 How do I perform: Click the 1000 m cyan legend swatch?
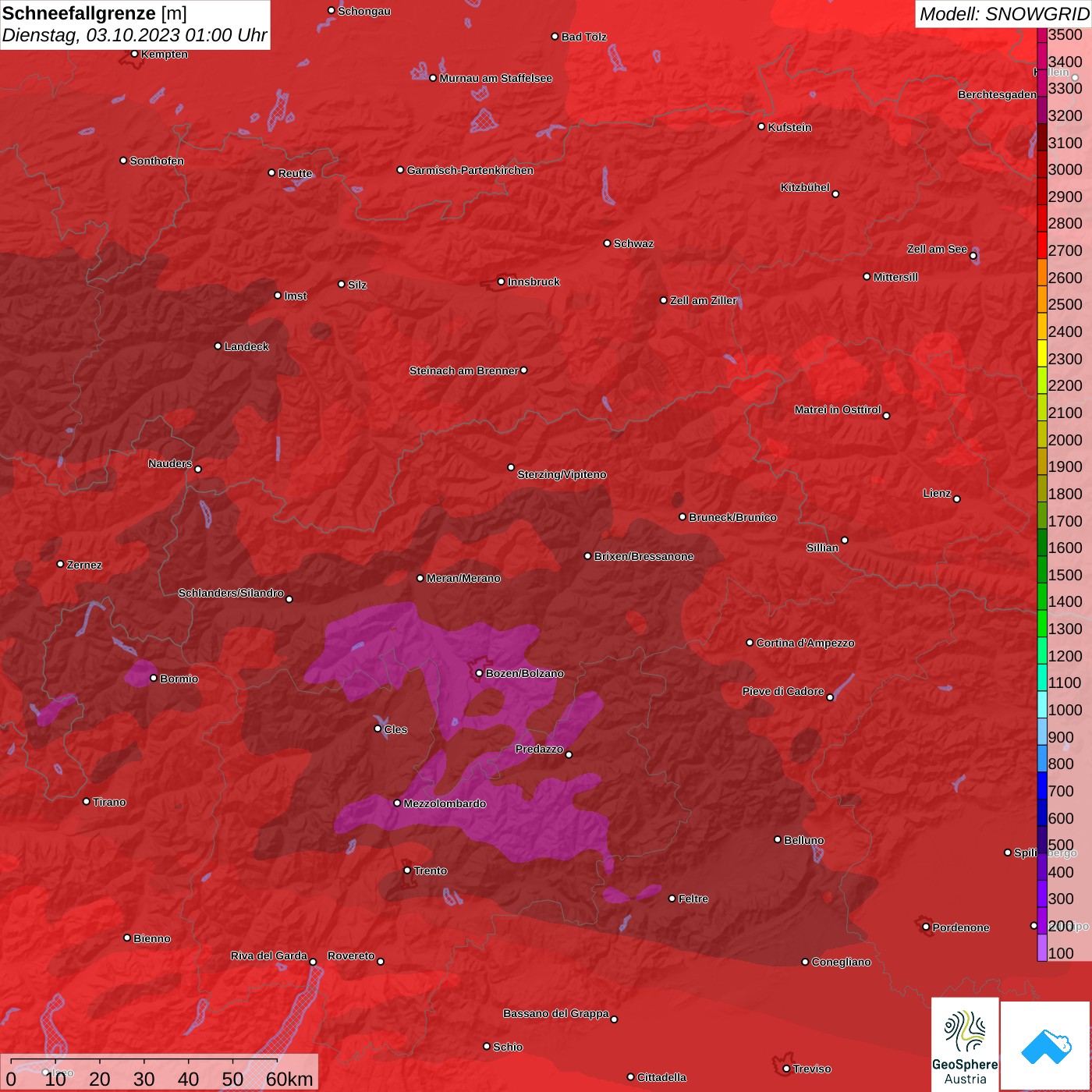[1042, 704]
